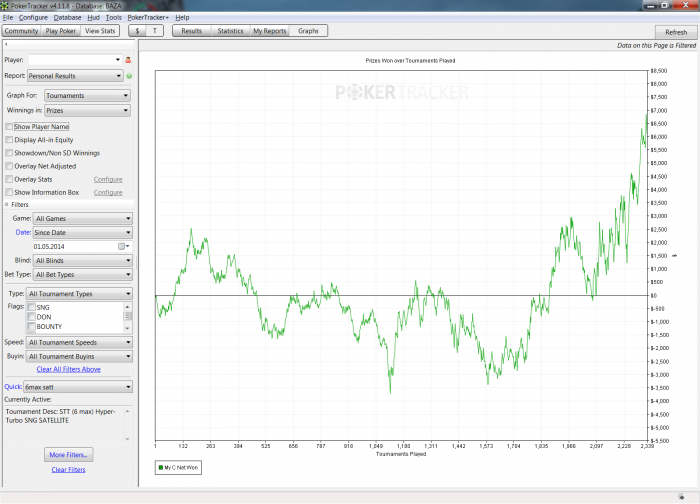Click the Clear All Filters Above link

point(68,369)
